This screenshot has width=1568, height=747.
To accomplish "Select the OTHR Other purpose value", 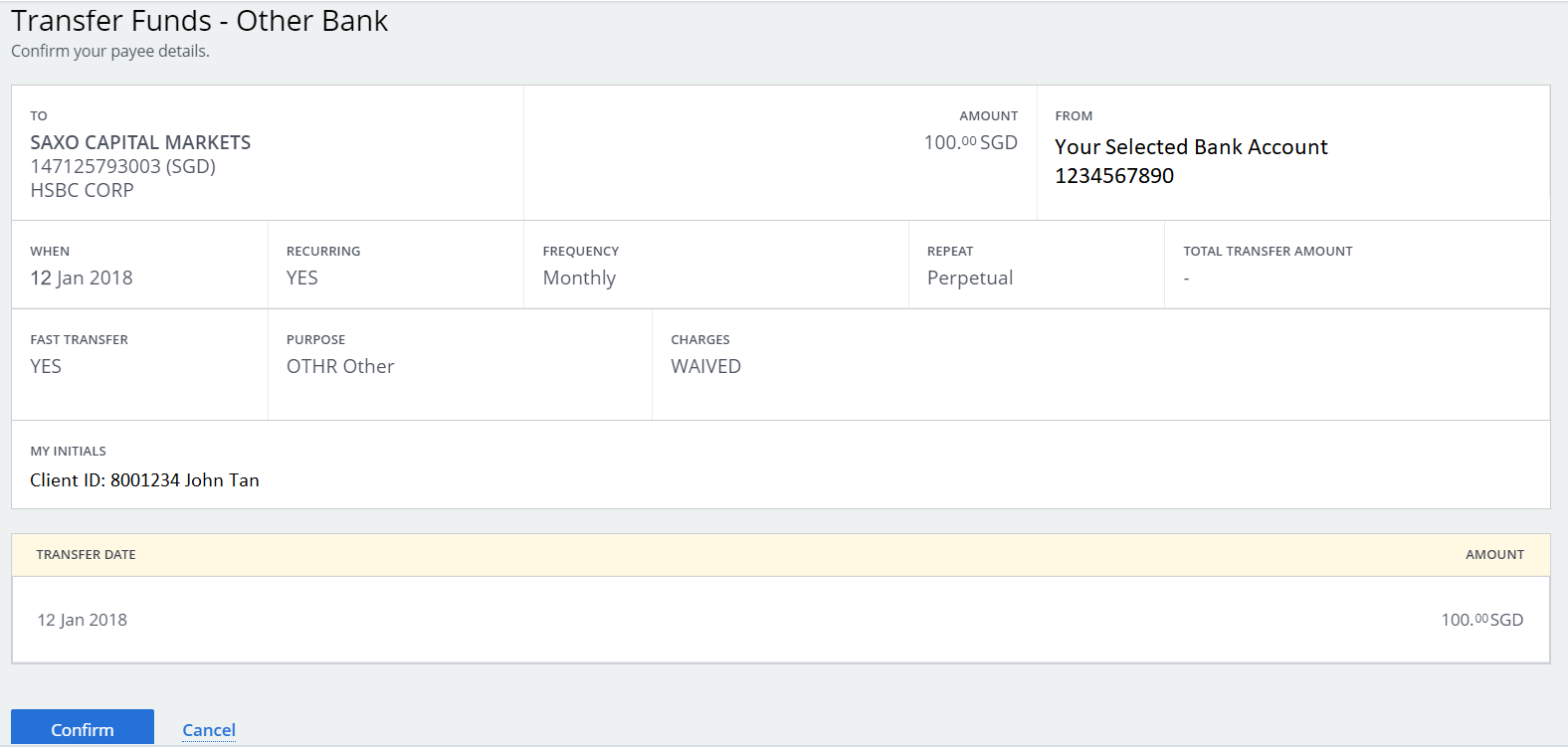I will click(x=340, y=366).
